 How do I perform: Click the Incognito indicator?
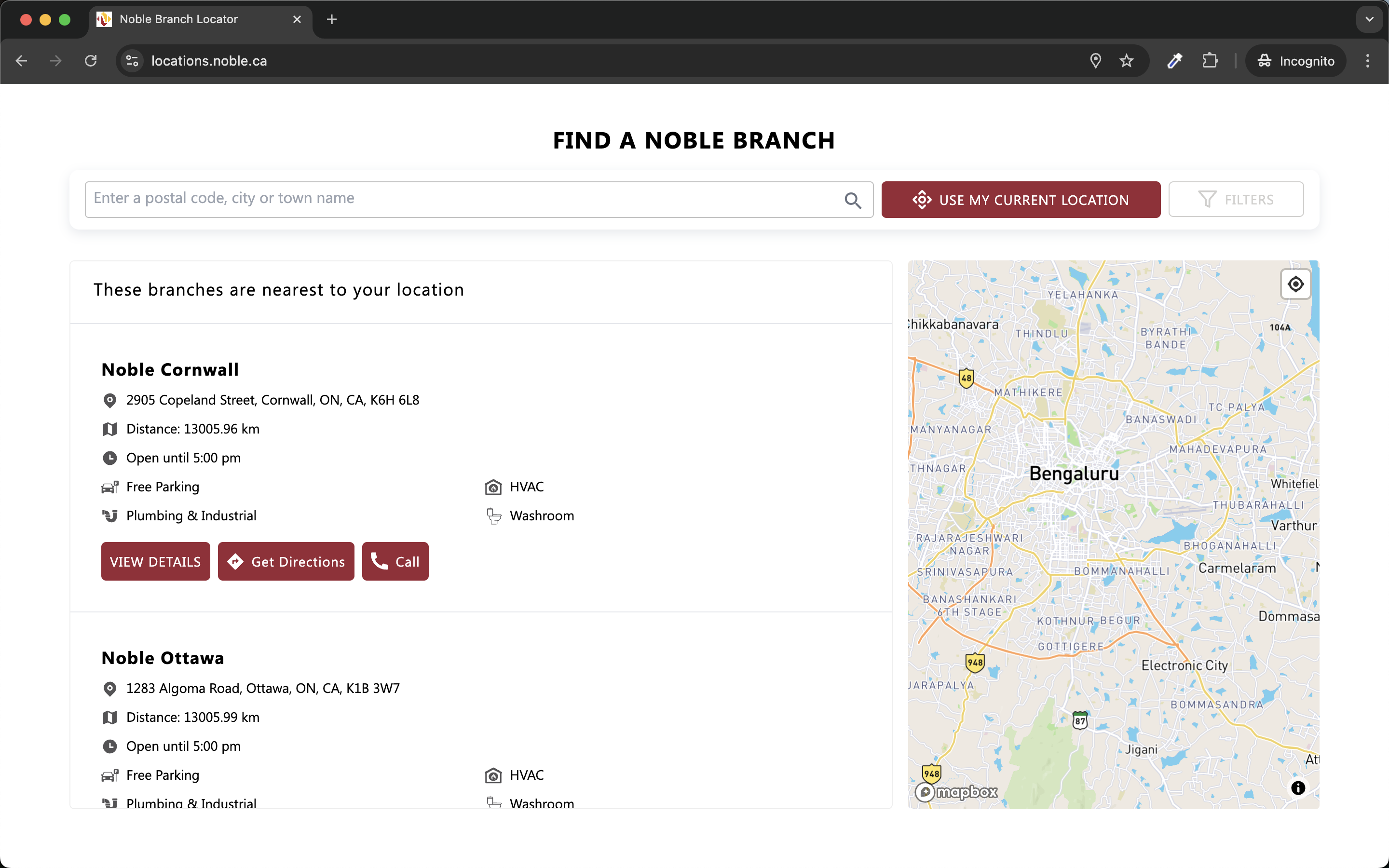tap(1295, 61)
